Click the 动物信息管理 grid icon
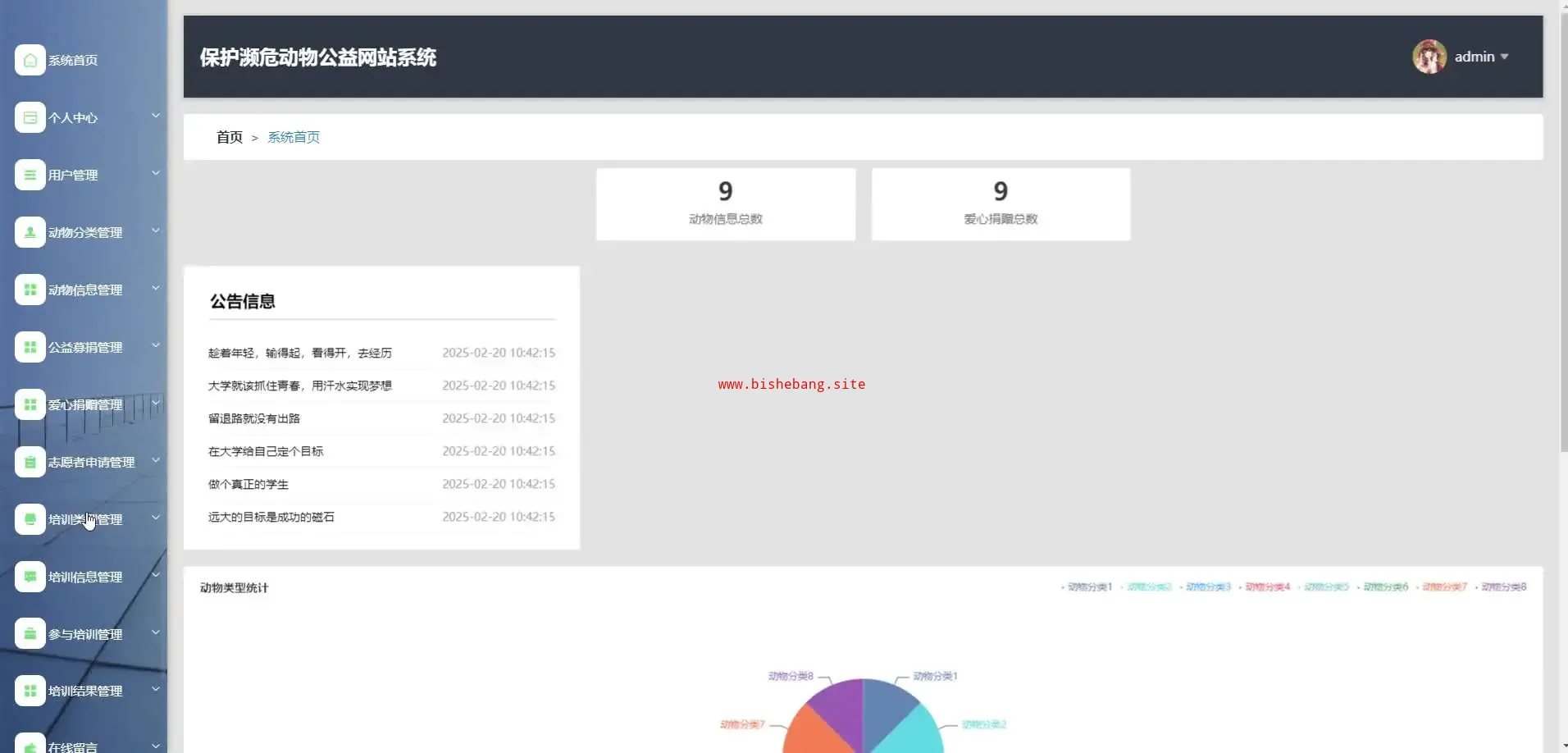 click(x=30, y=290)
